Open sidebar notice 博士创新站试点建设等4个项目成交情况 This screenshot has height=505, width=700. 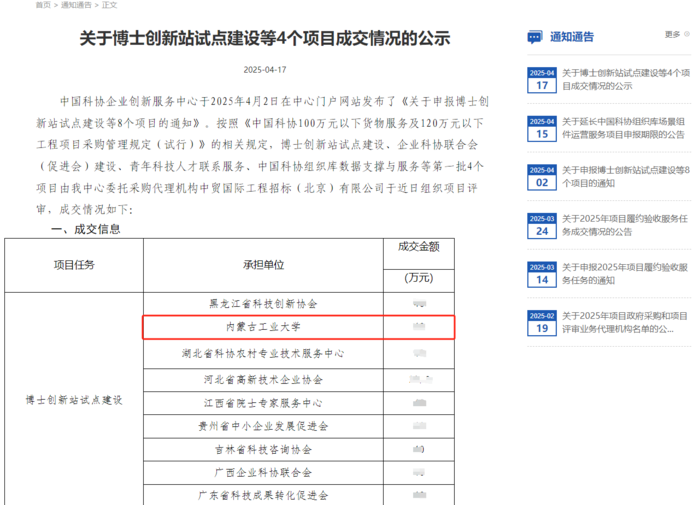625,80
